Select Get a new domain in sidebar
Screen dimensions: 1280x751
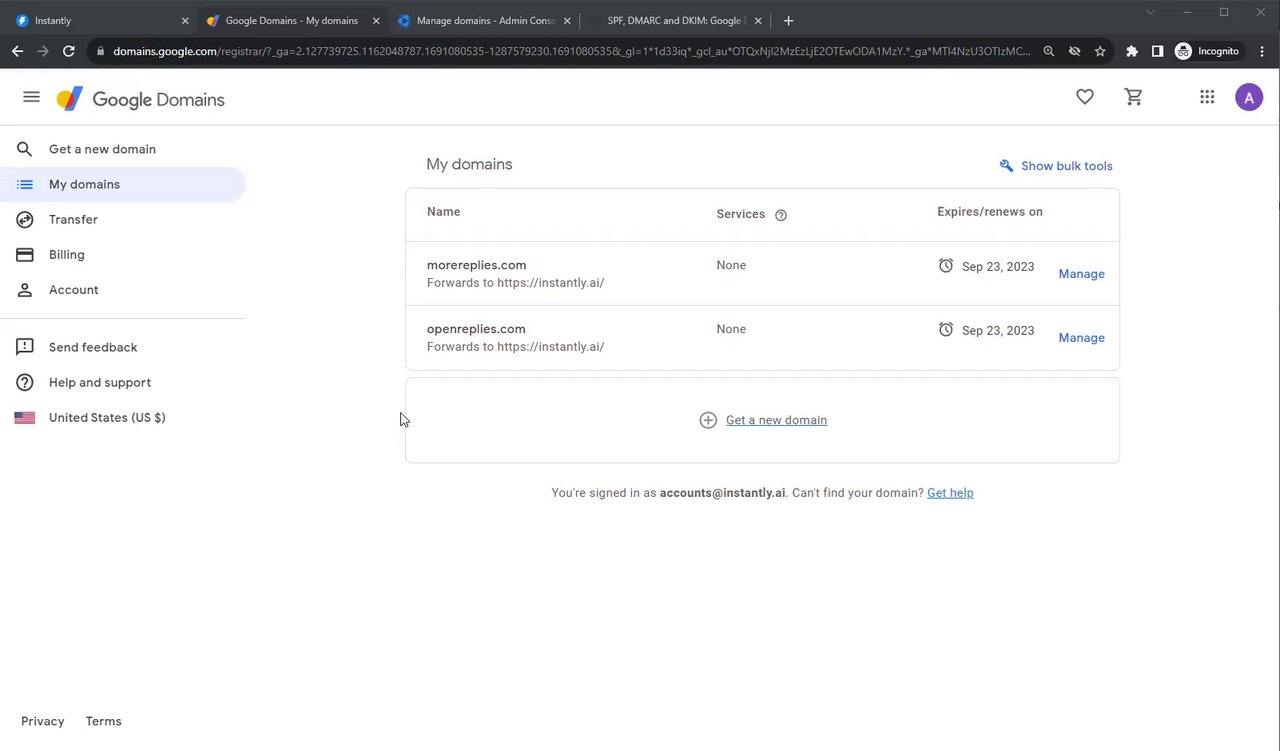tap(122, 149)
